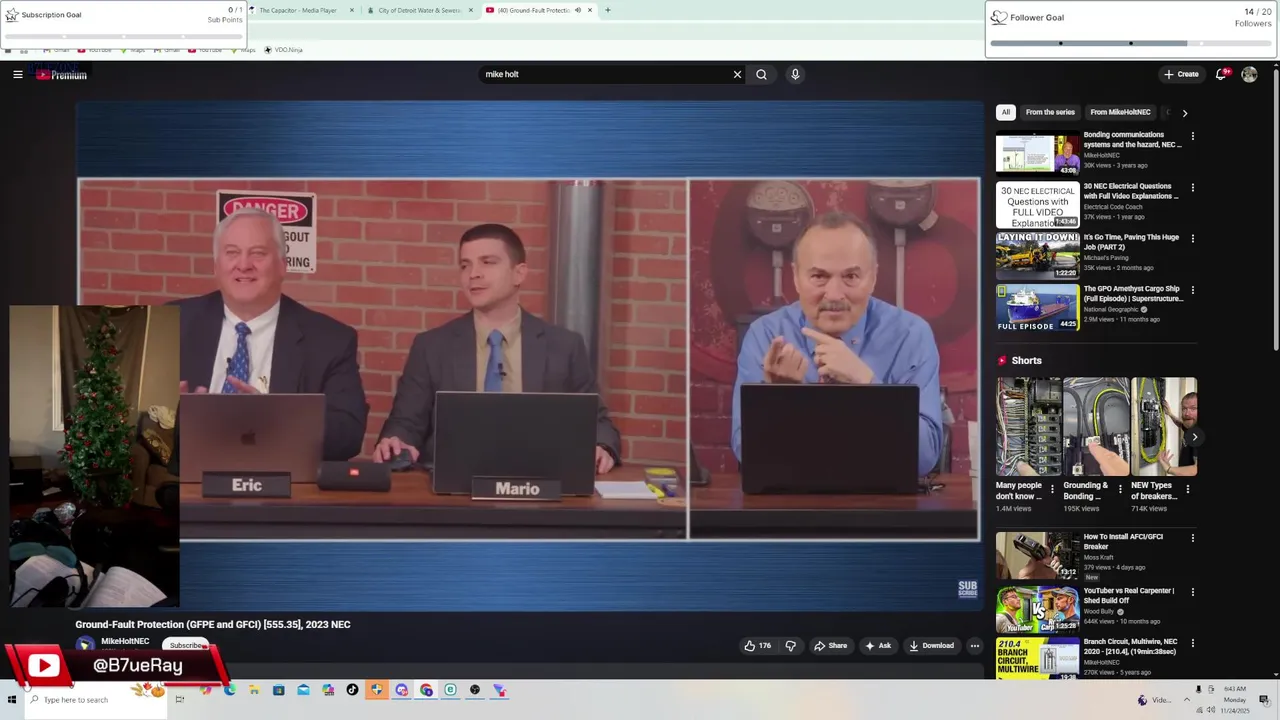Show next Shorts with the arrow

coord(1194,437)
